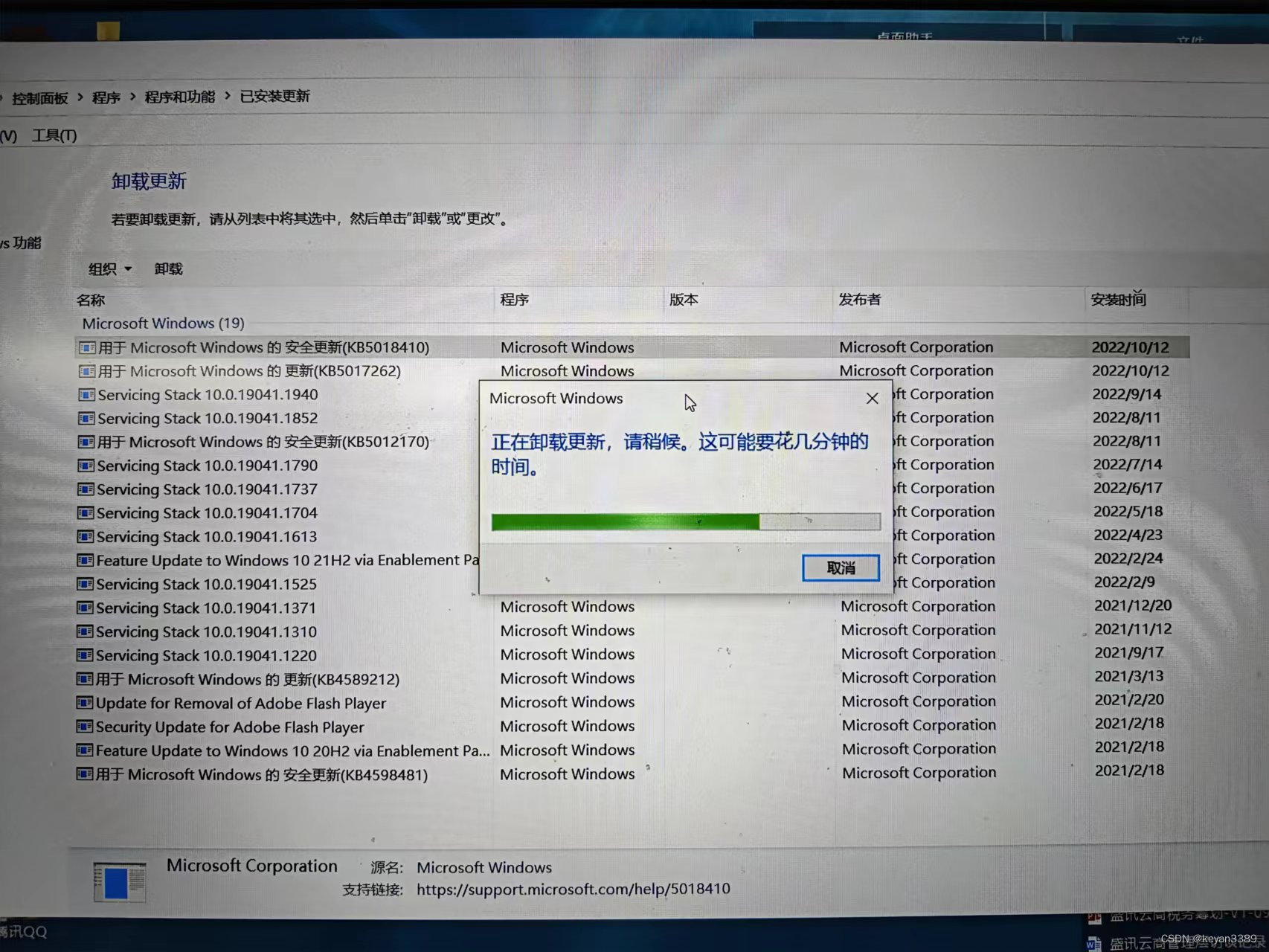The width and height of the screenshot is (1269, 952).
Task: Click install date 2021/3/13
Action: pyautogui.click(x=1129, y=676)
